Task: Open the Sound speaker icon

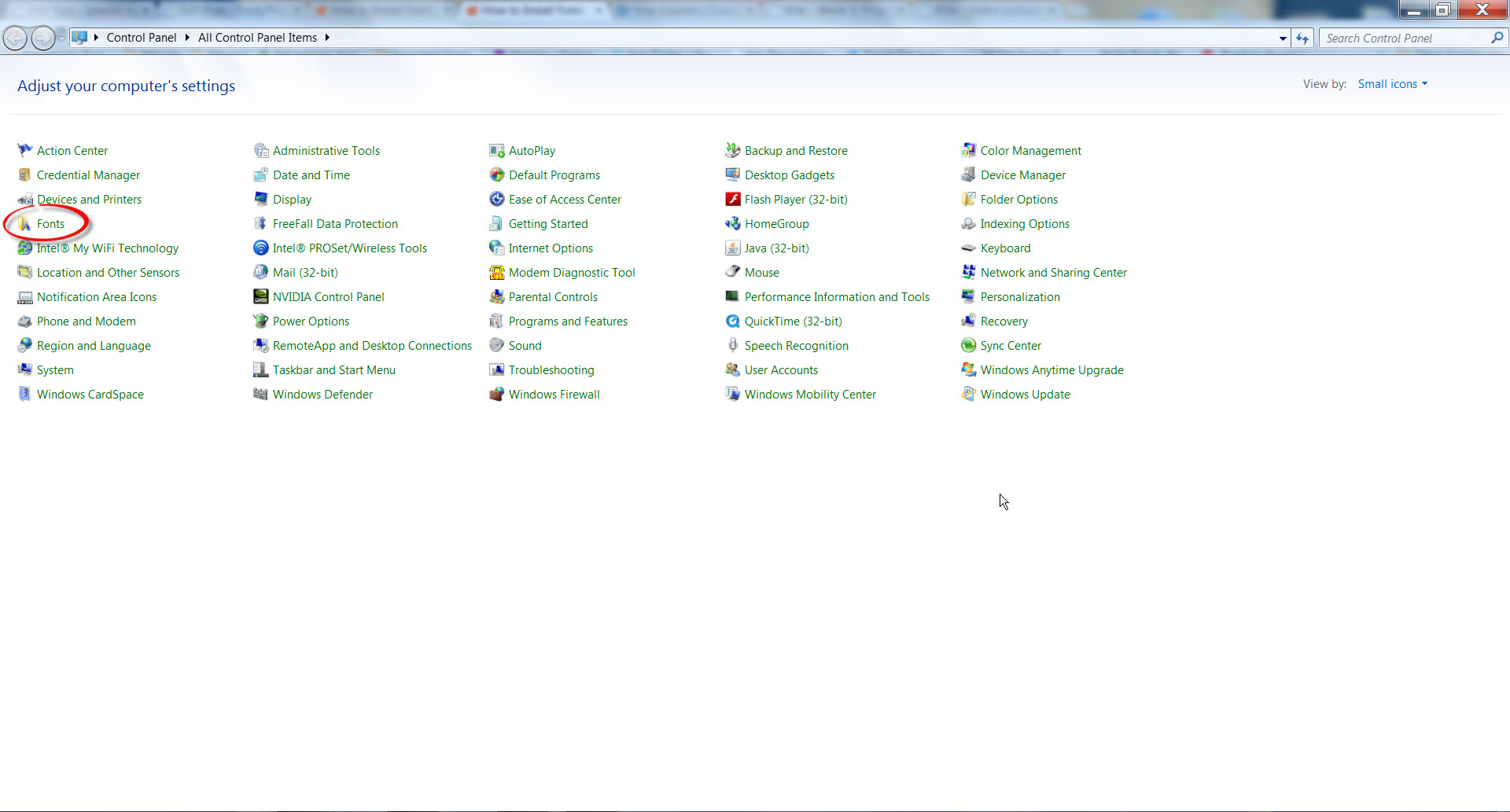Action: point(496,346)
